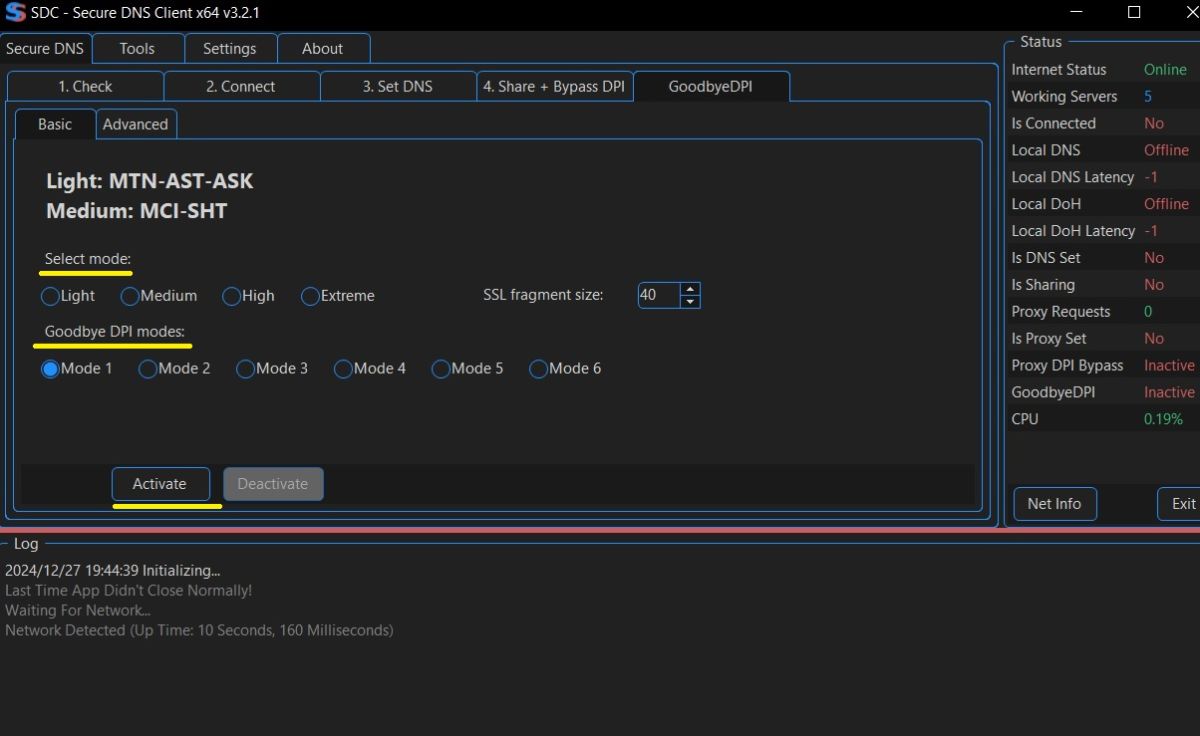Screen dimensions: 1200x736
Task: Pick the Extreme mode radio button
Action: (x=310, y=296)
